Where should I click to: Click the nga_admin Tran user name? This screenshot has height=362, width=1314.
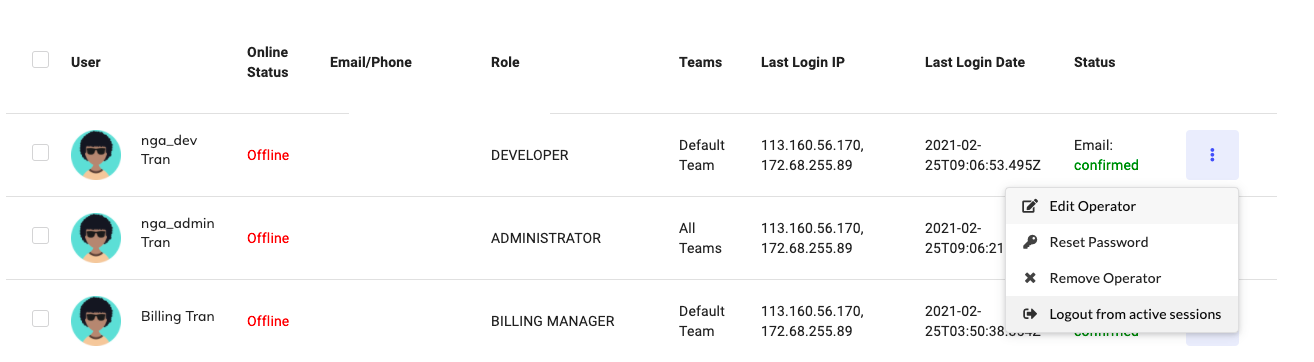pos(178,233)
